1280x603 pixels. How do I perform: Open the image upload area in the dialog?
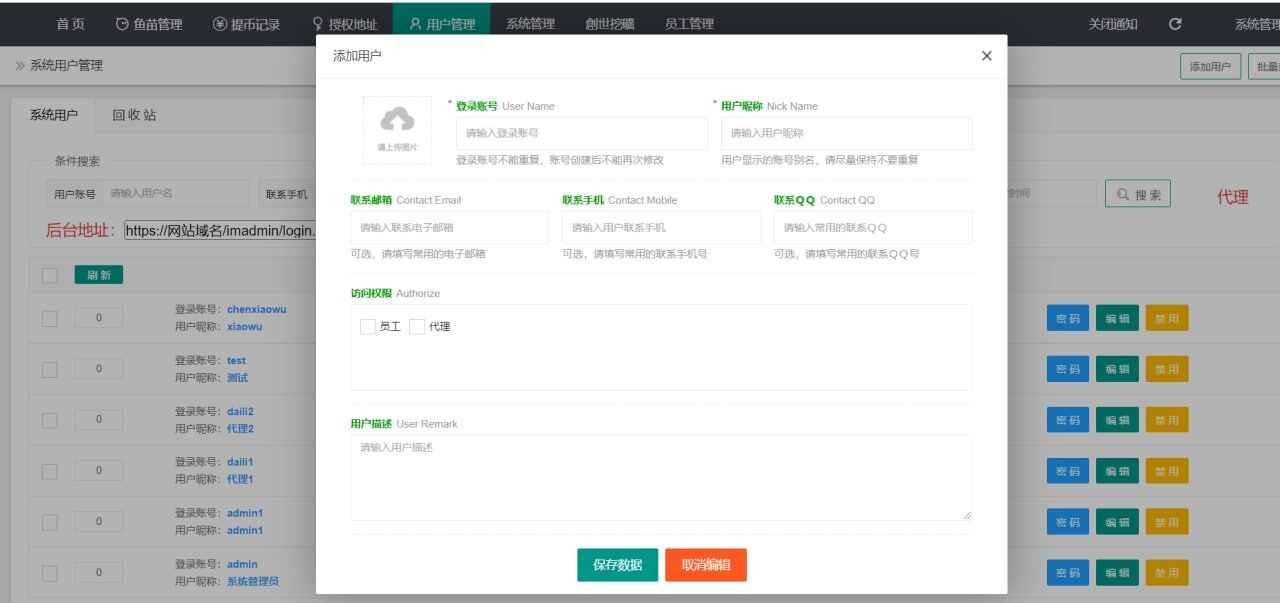[398, 128]
